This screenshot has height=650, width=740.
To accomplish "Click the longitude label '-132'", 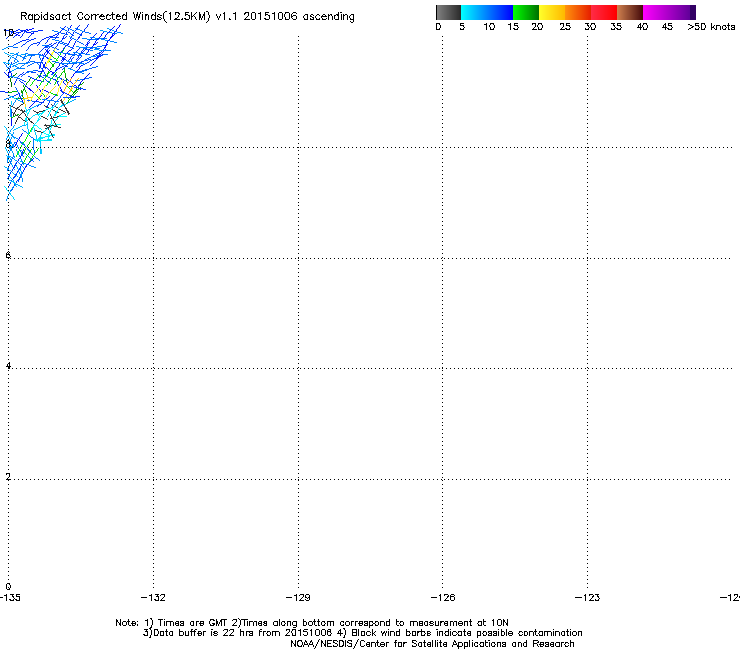I will click(153, 598).
